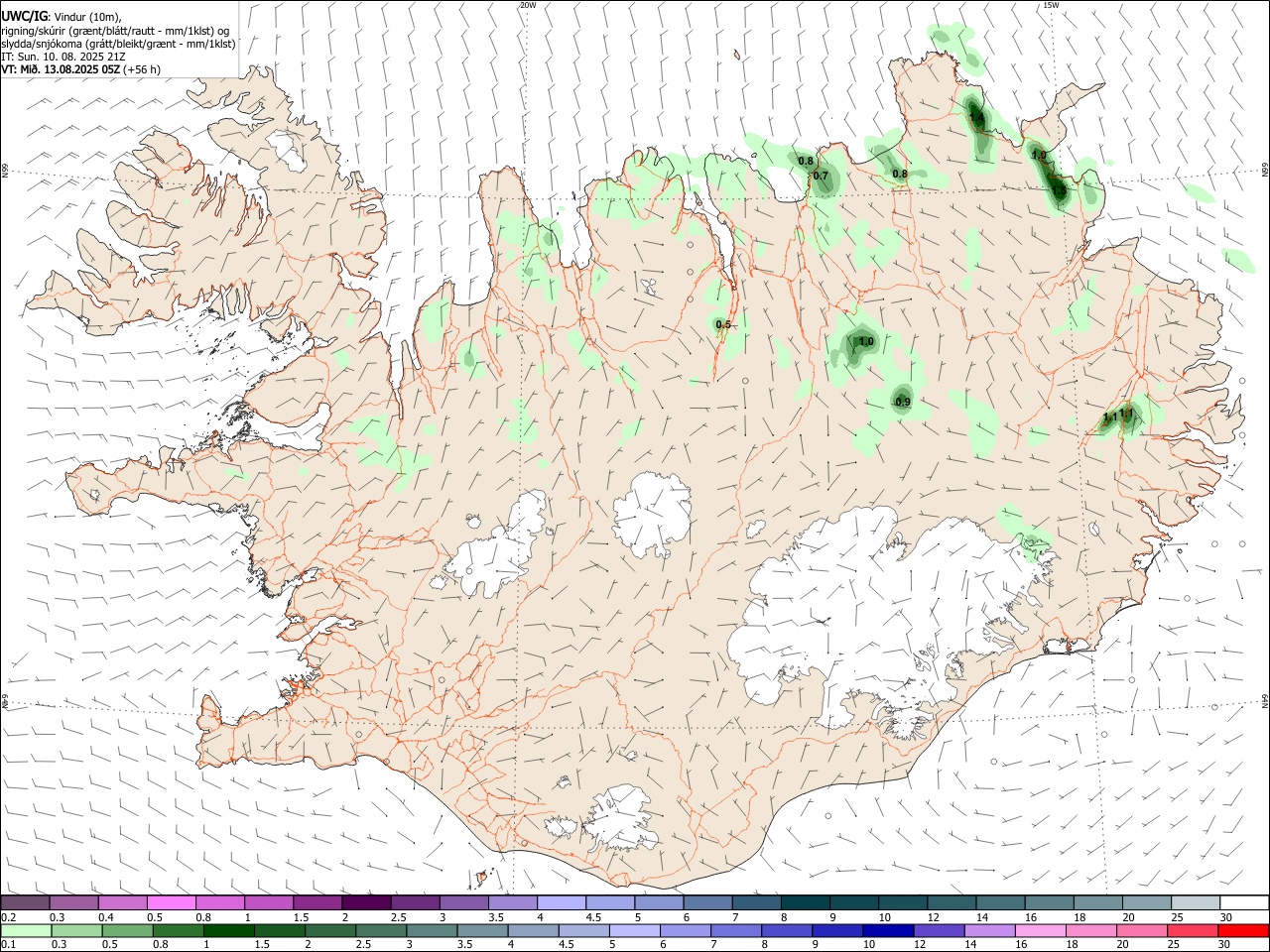
Task: Pick upper-row swatch between 6 and 7
Action: (707, 902)
